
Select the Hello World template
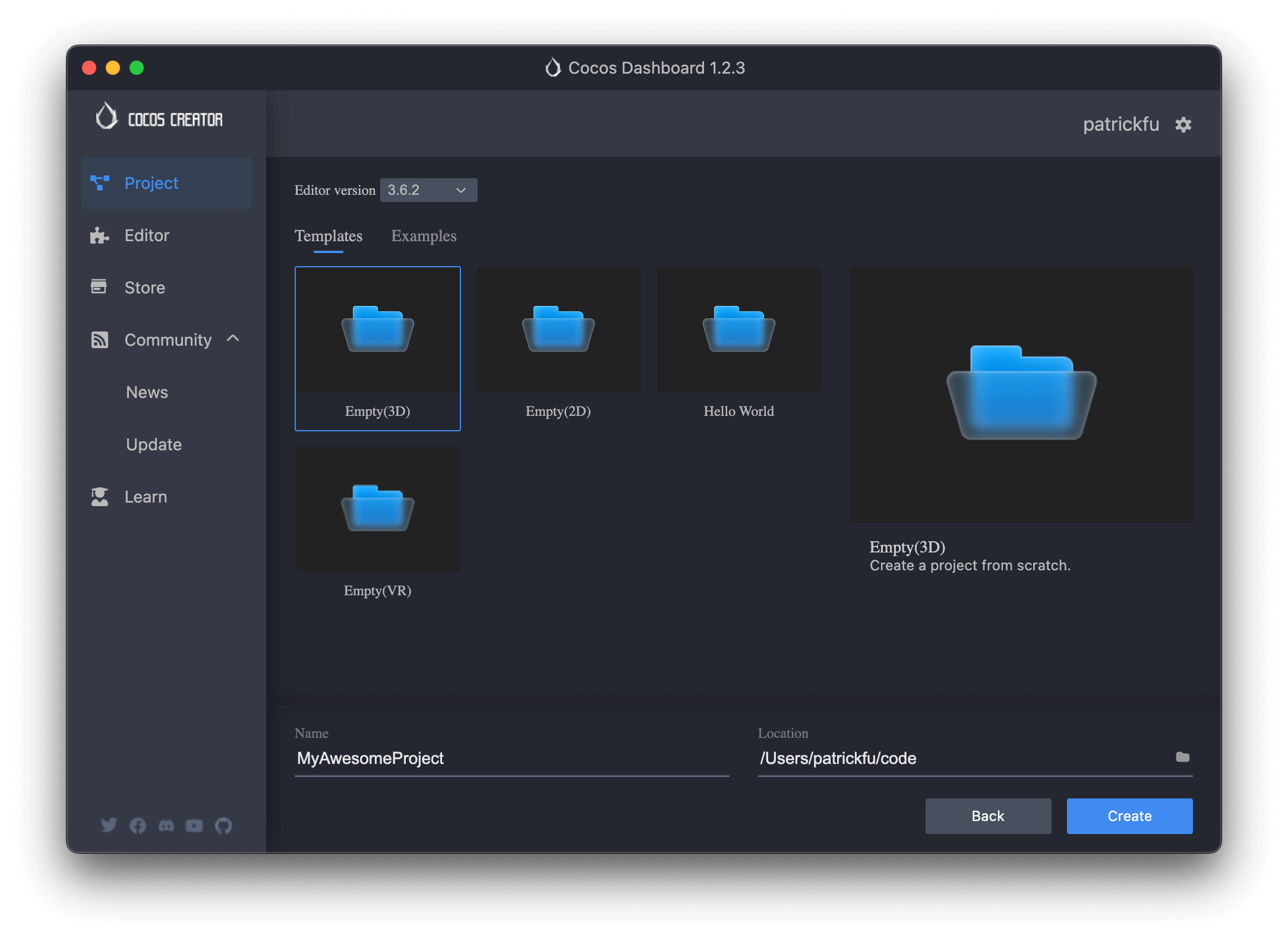pyautogui.click(x=738, y=329)
